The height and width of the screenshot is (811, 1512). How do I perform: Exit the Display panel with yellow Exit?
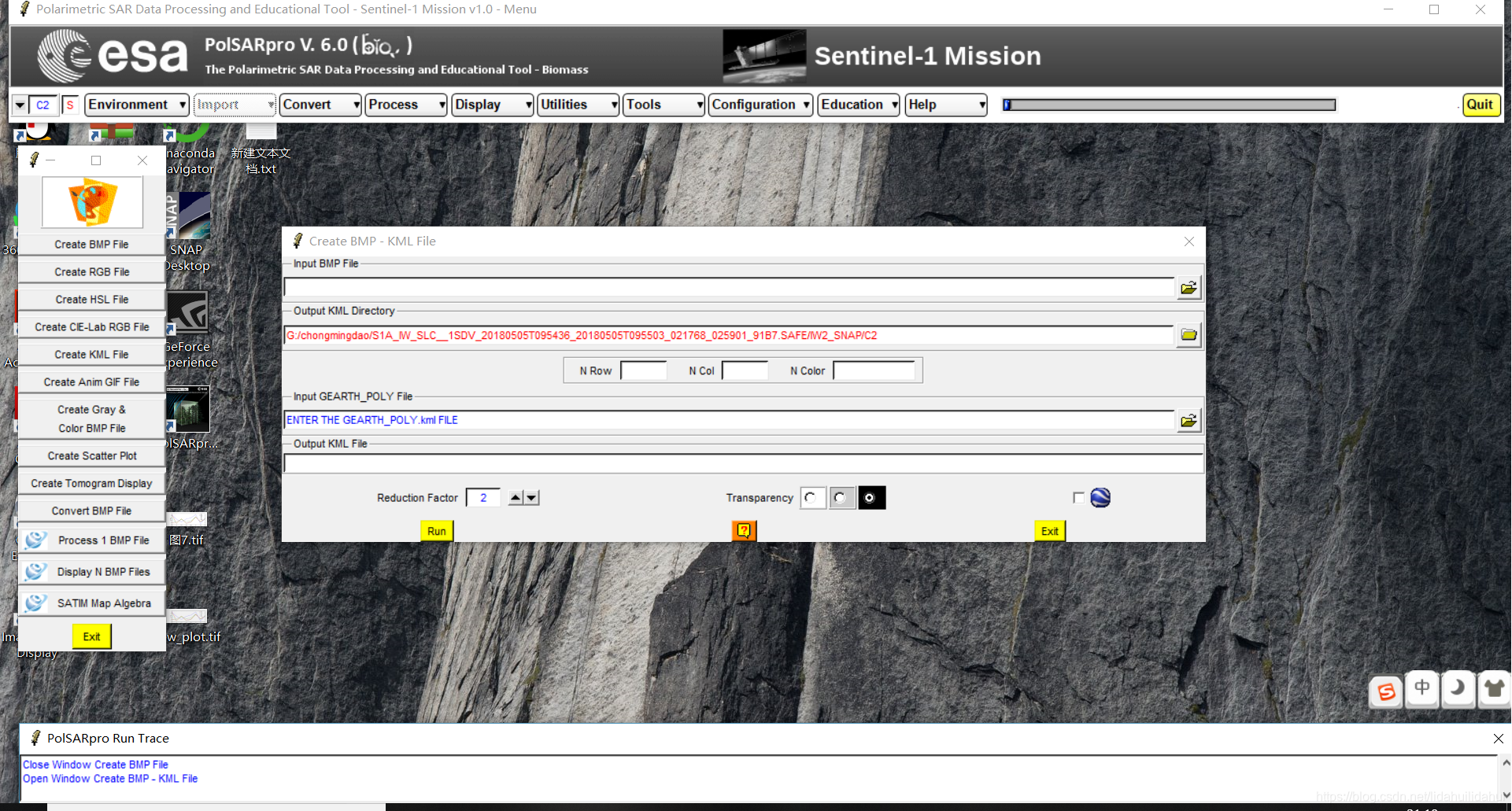pyautogui.click(x=91, y=636)
